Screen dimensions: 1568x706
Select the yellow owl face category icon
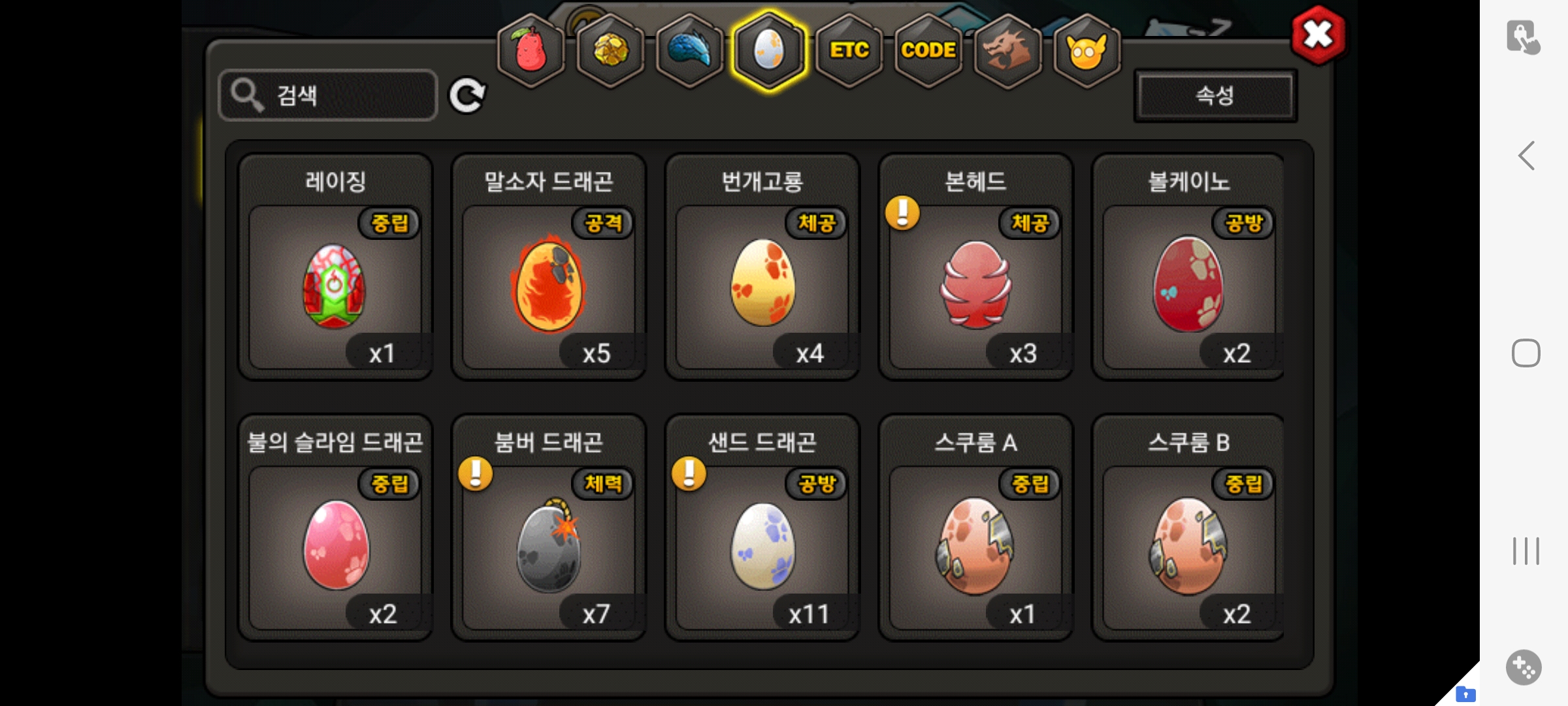click(1086, 50)
